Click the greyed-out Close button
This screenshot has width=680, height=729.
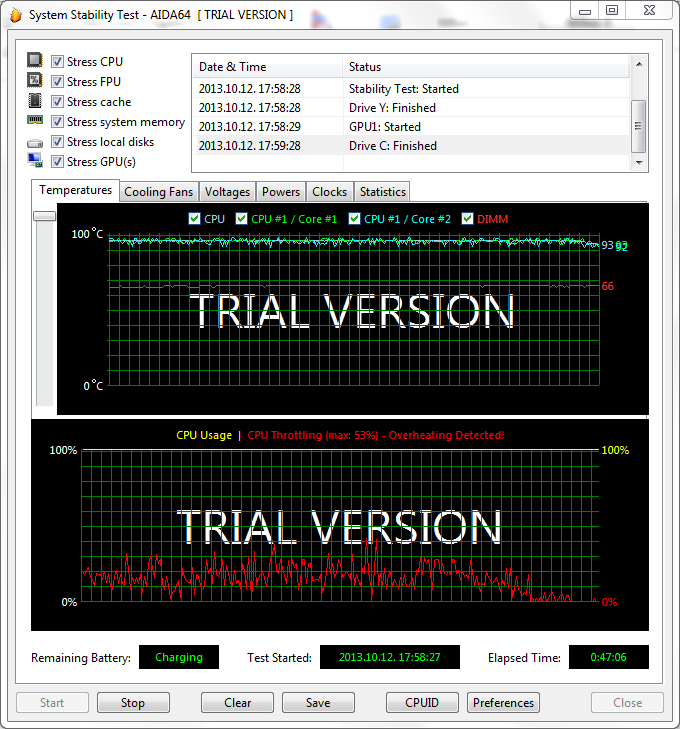tap(627, 702)
